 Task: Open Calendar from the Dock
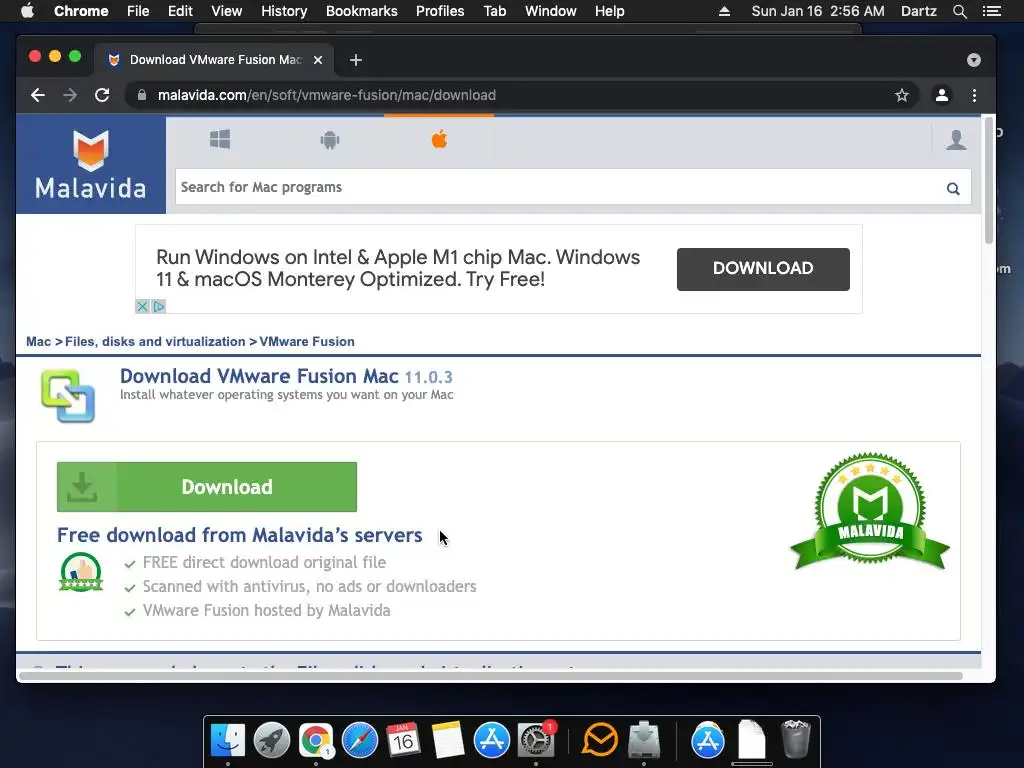point(403,740)
